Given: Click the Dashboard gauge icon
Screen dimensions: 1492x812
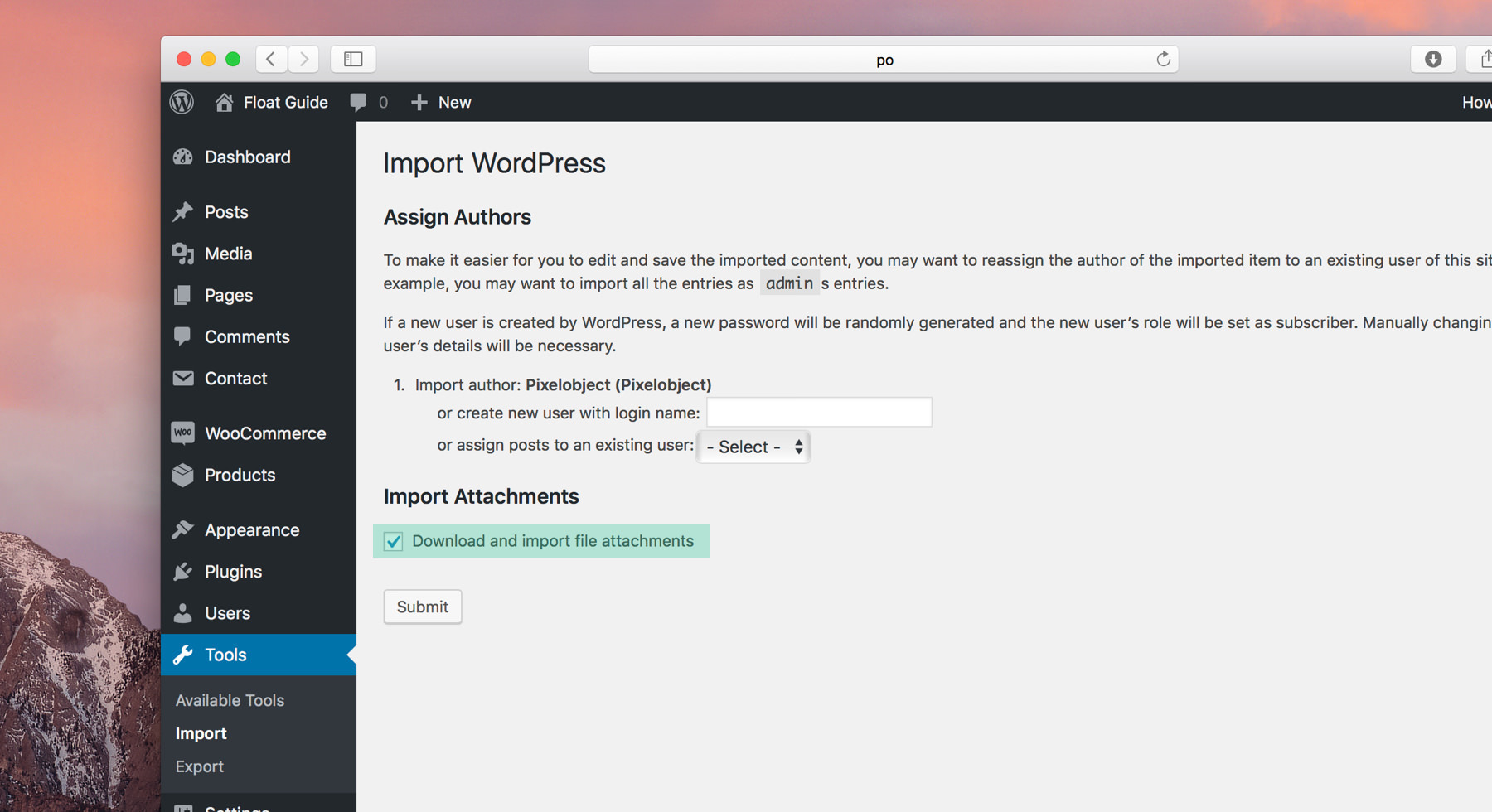Looking at the screenshot, I should tap(183, 157).
